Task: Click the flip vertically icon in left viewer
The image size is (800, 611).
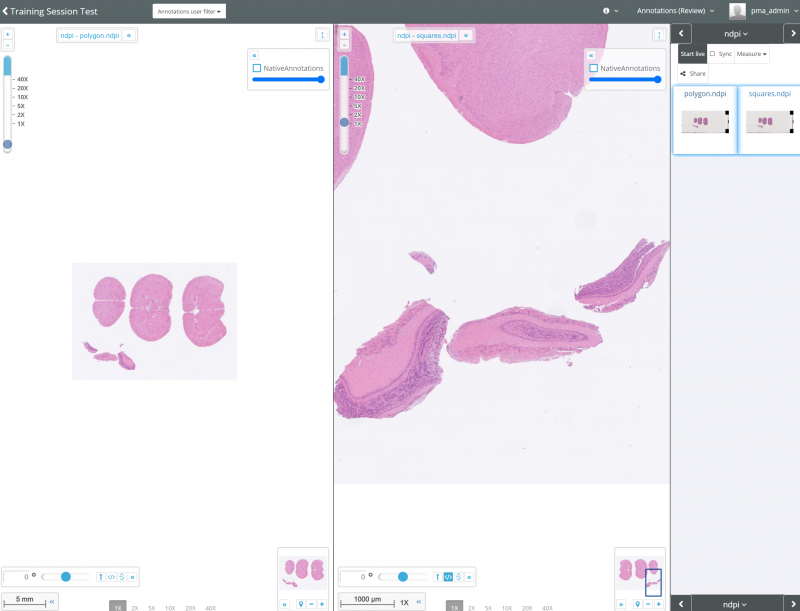Action: click(x=122, y=577)
